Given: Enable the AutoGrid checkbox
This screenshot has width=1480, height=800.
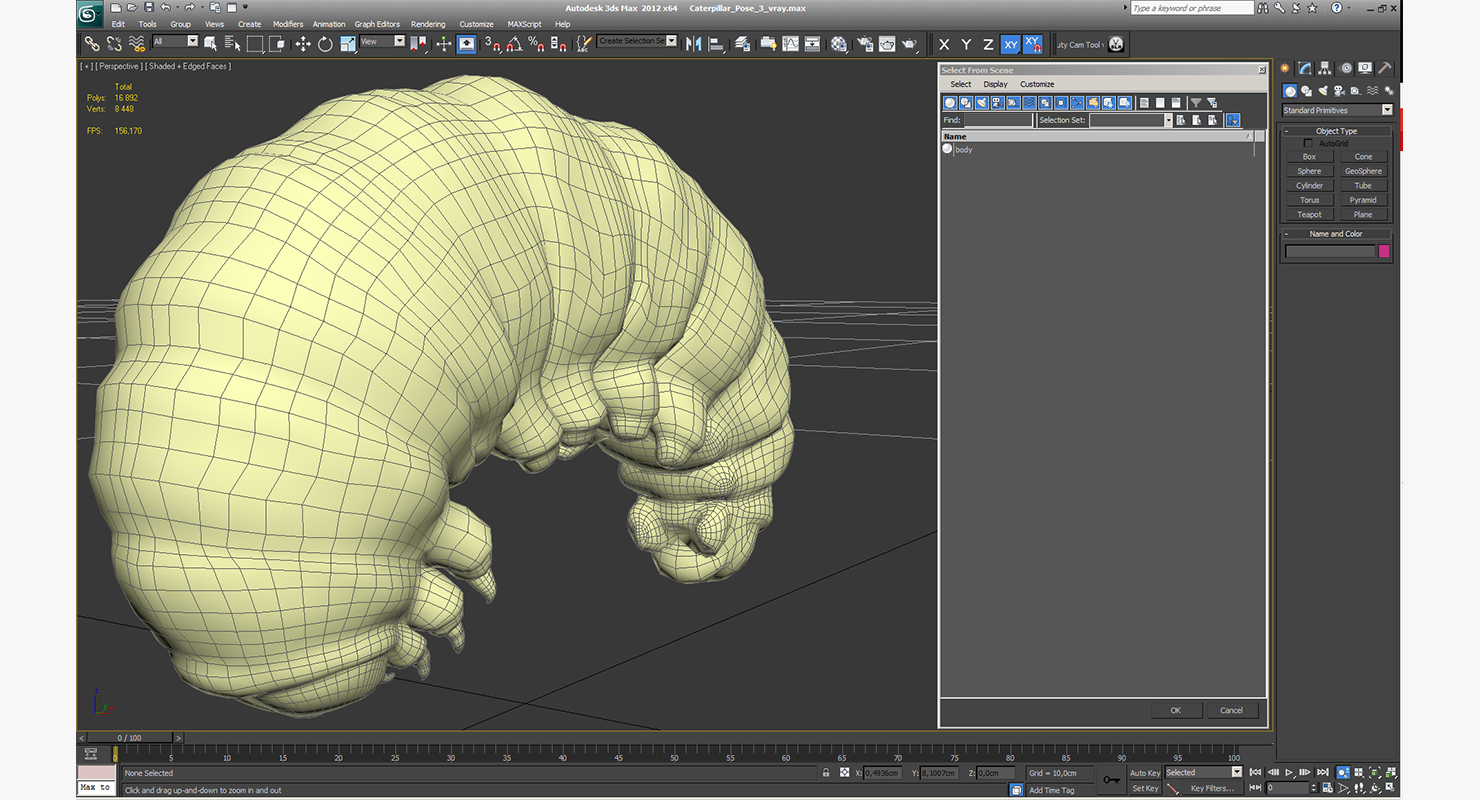Looking at the screenshot, I should coord(1308,143).
